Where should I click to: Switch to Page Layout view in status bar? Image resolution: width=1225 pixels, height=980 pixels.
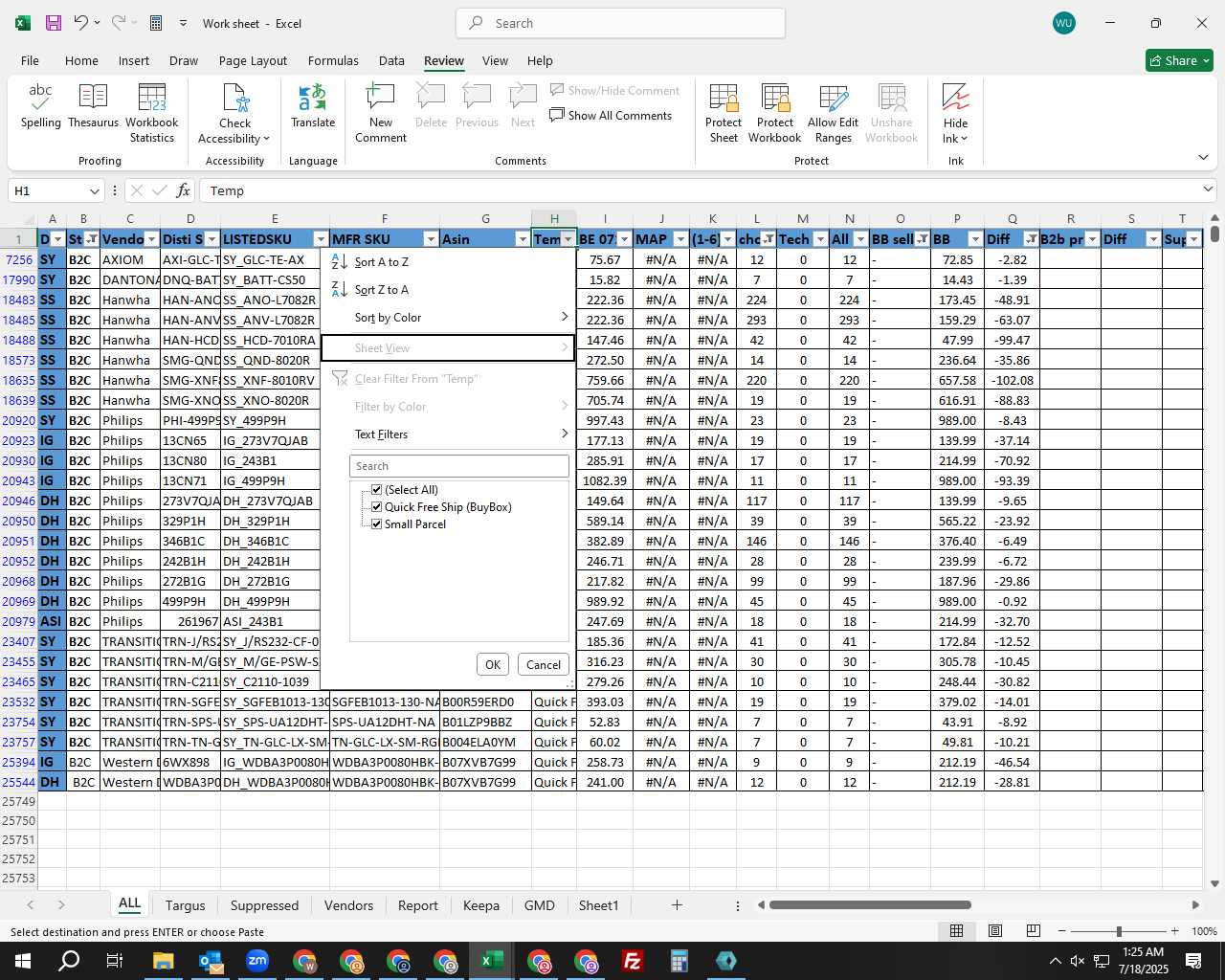[995, 931]
